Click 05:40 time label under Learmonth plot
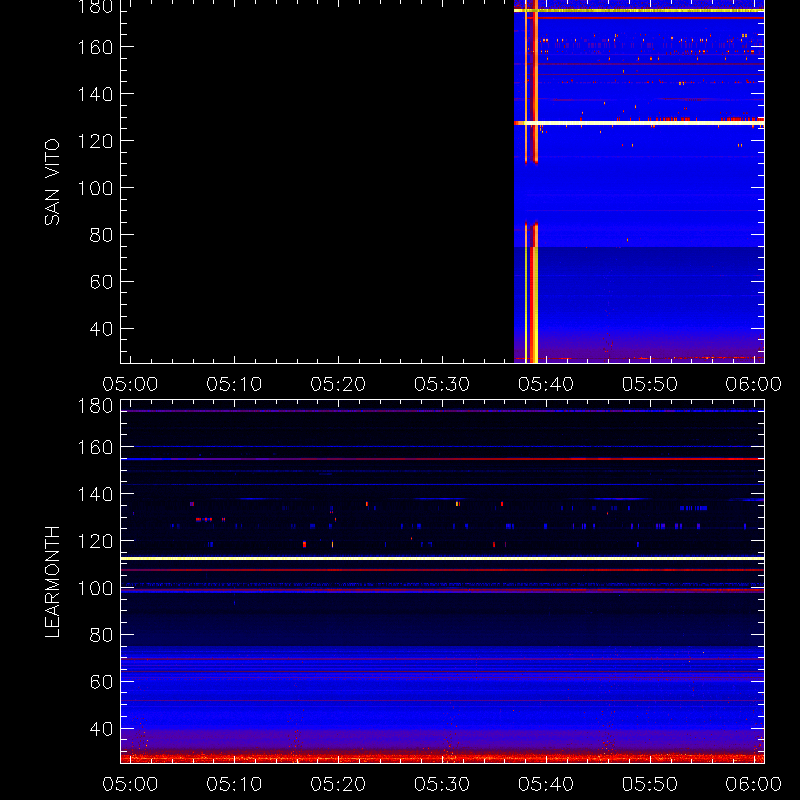 coord(546,784)
